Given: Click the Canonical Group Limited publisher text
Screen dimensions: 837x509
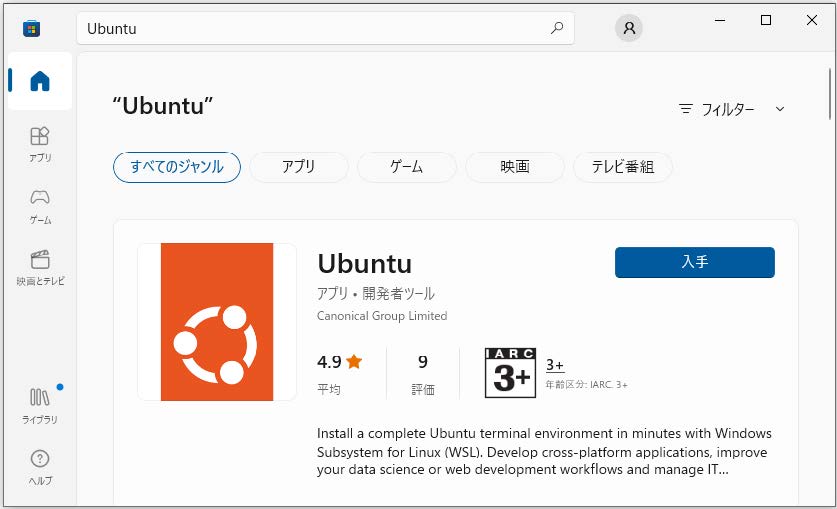Looking at the screenshot, I should pyautogui.click(x=382, y=316).
